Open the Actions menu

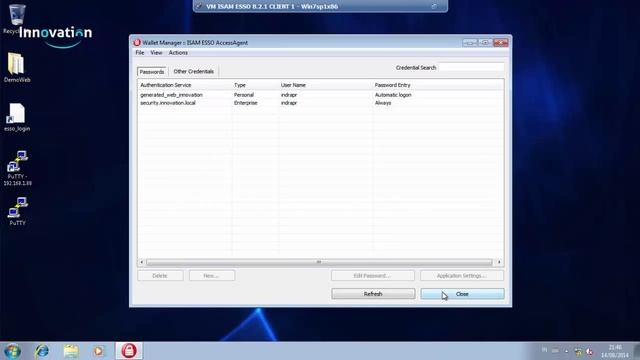pos(178,53)
